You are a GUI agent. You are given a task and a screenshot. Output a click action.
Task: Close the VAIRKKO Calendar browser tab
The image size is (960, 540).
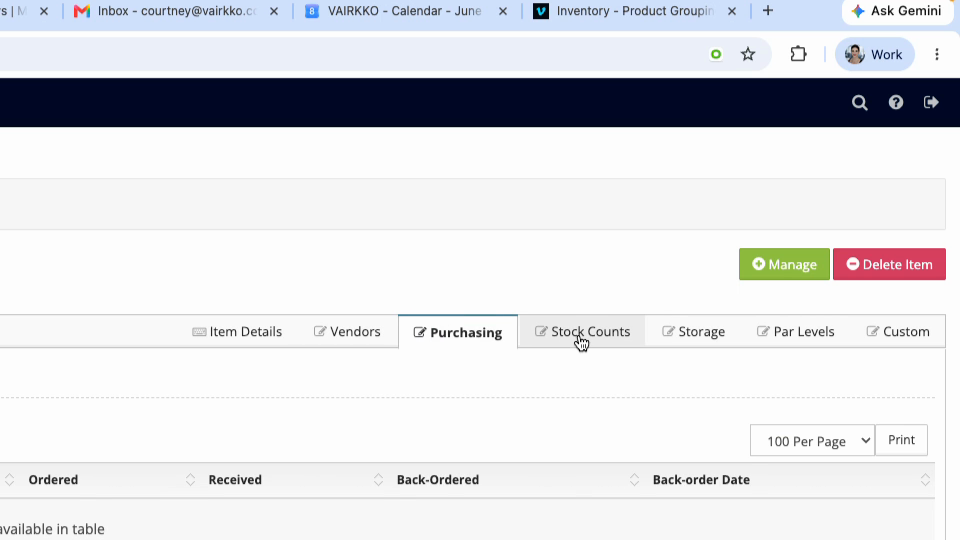[x=503, y=11]
